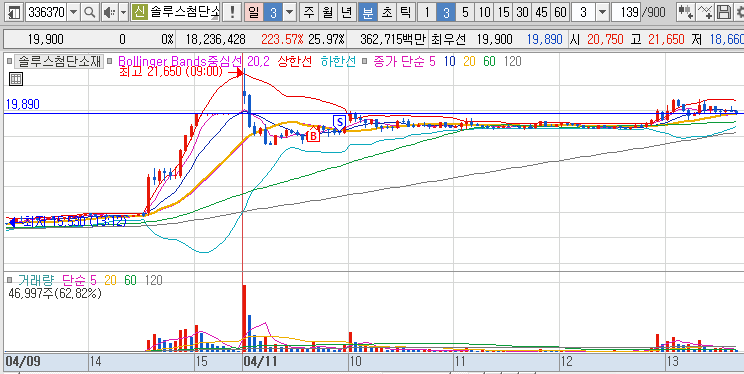Click the 솔루스첨단소재 chart legend button
The height and width of the screenshot is (374, 744).
[x=59, y=61]
